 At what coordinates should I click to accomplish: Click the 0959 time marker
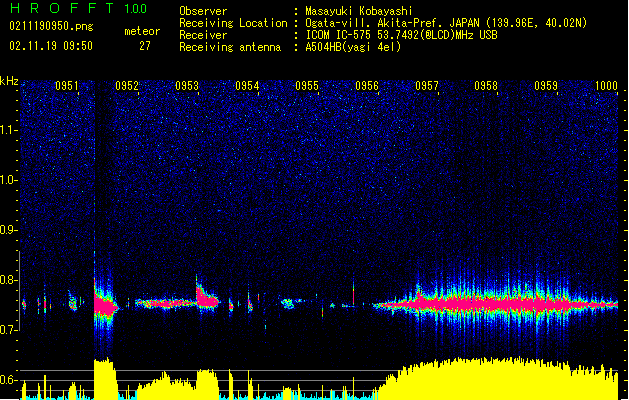click(x=546, y=86)
